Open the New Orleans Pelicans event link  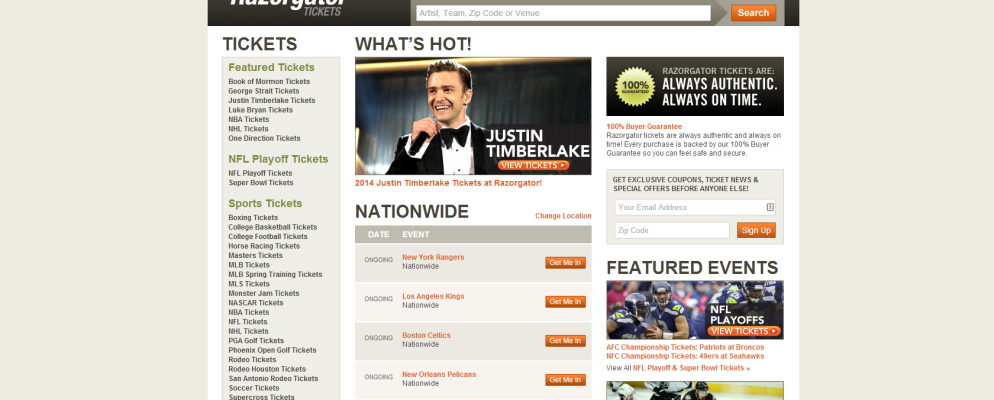click(439, 375)
